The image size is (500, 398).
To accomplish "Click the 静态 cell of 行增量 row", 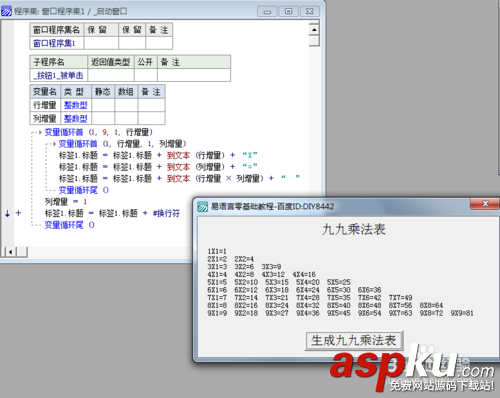I will point(103,105).
